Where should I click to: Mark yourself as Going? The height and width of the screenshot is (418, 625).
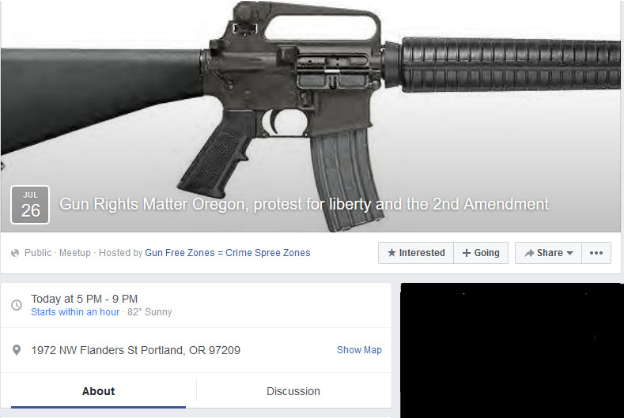(481, 253)
